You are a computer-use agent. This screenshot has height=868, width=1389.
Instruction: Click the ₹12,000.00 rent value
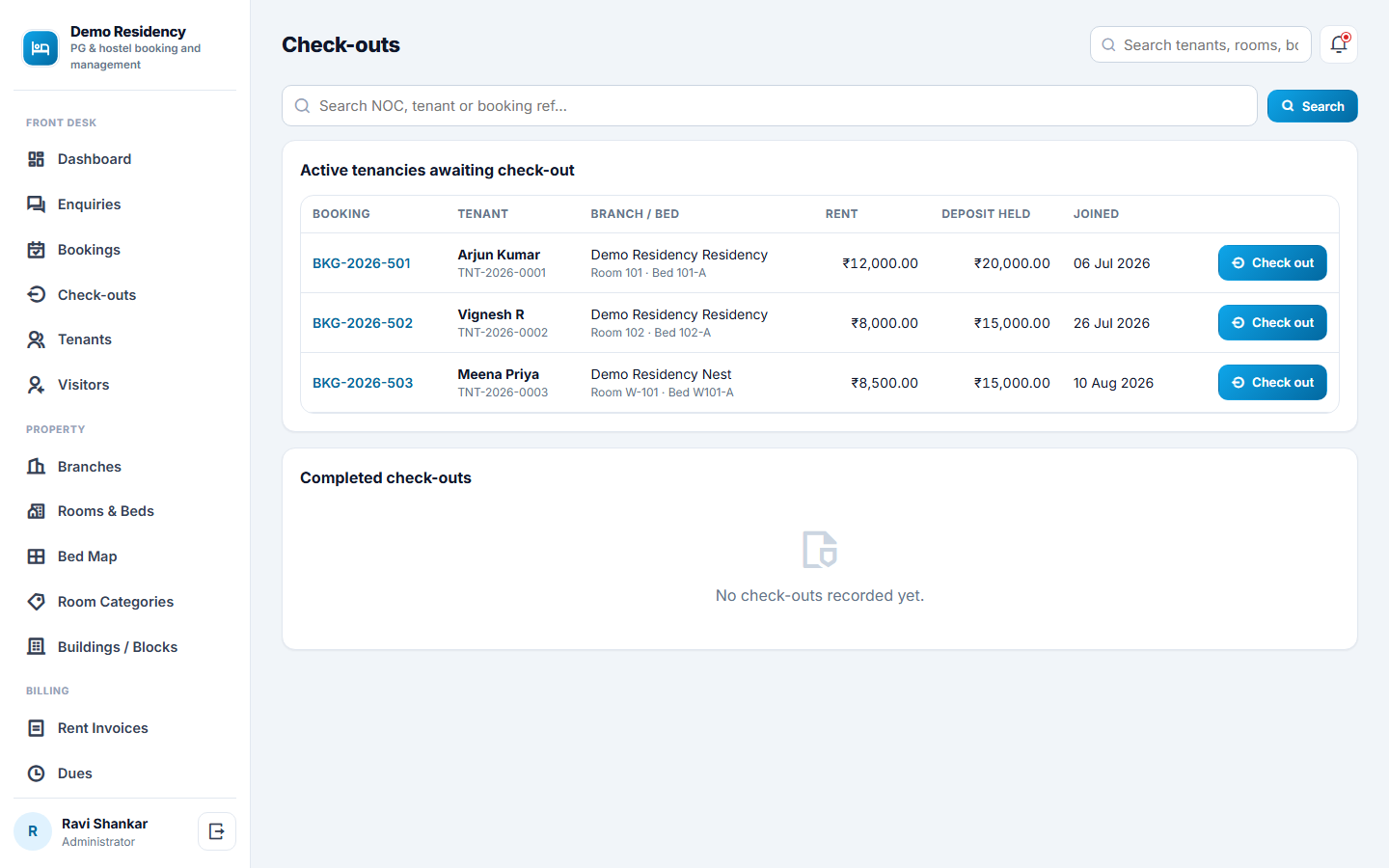coord(881,263)
